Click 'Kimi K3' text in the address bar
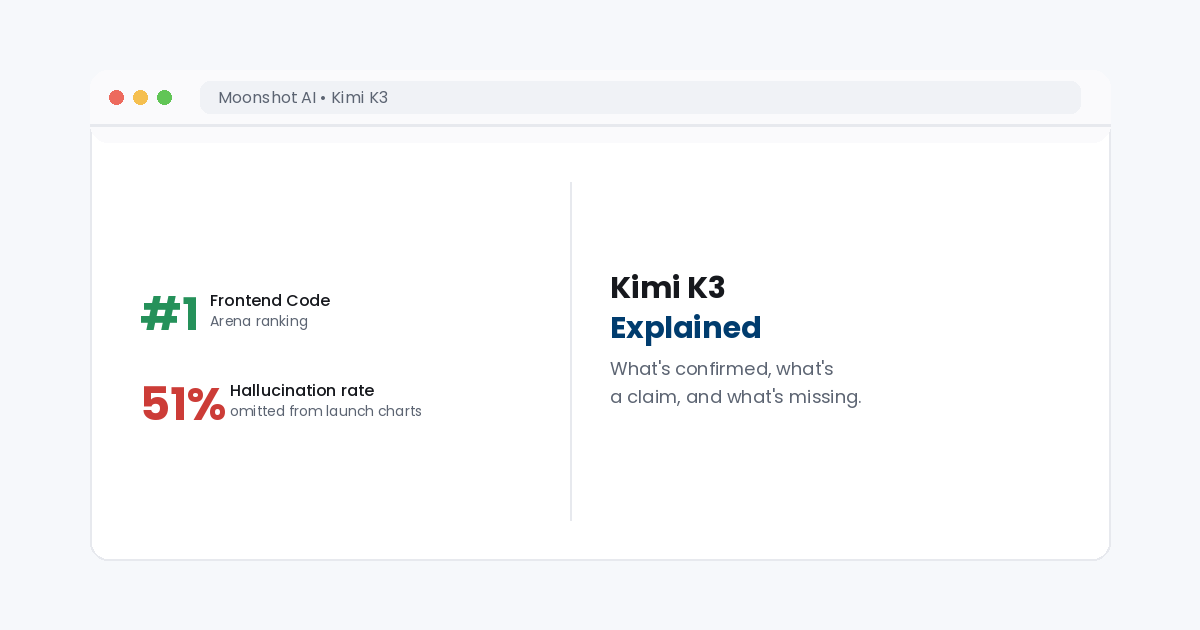Image resolution: width=1200 pixels, height=630 pixels. click(359, 98)
